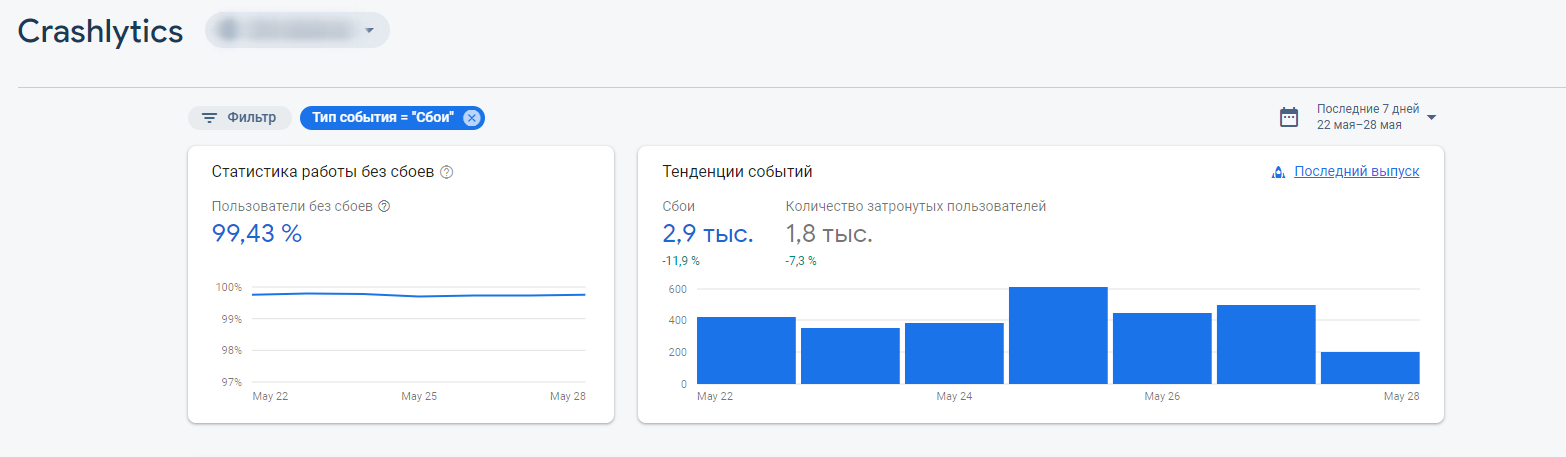1566x457 pixels.
Task: Click the May 28 shortest crash bar
Action: [1369, 368]
